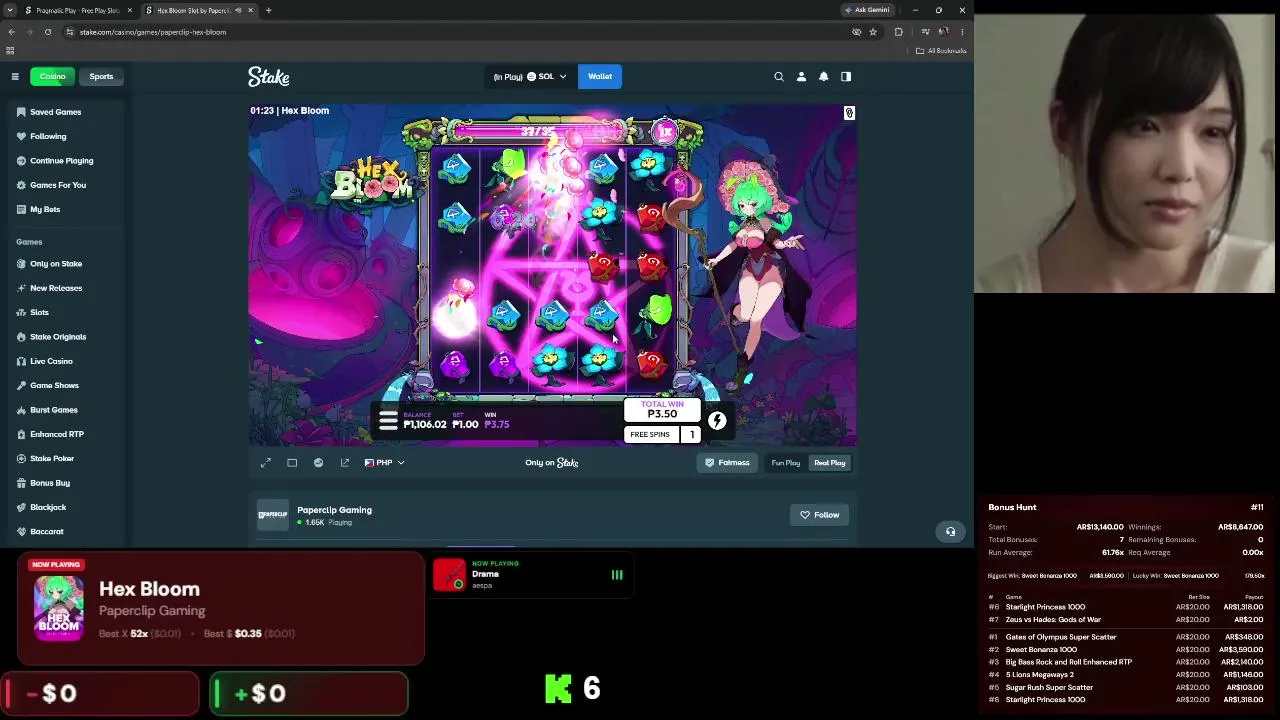Open Game Shows category

click(54, 386)
